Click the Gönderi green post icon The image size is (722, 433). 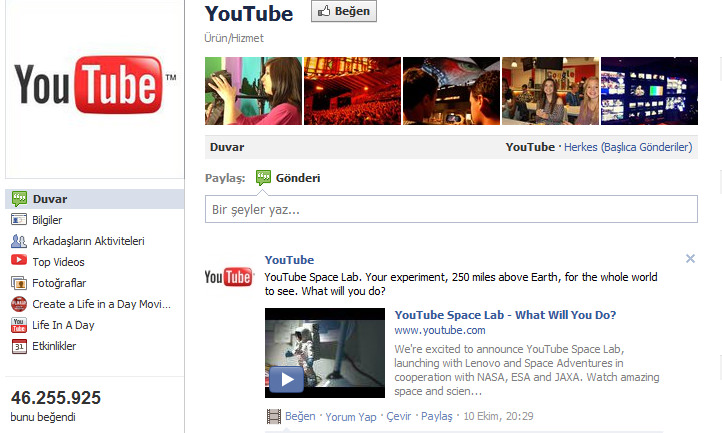click(264, 178)
